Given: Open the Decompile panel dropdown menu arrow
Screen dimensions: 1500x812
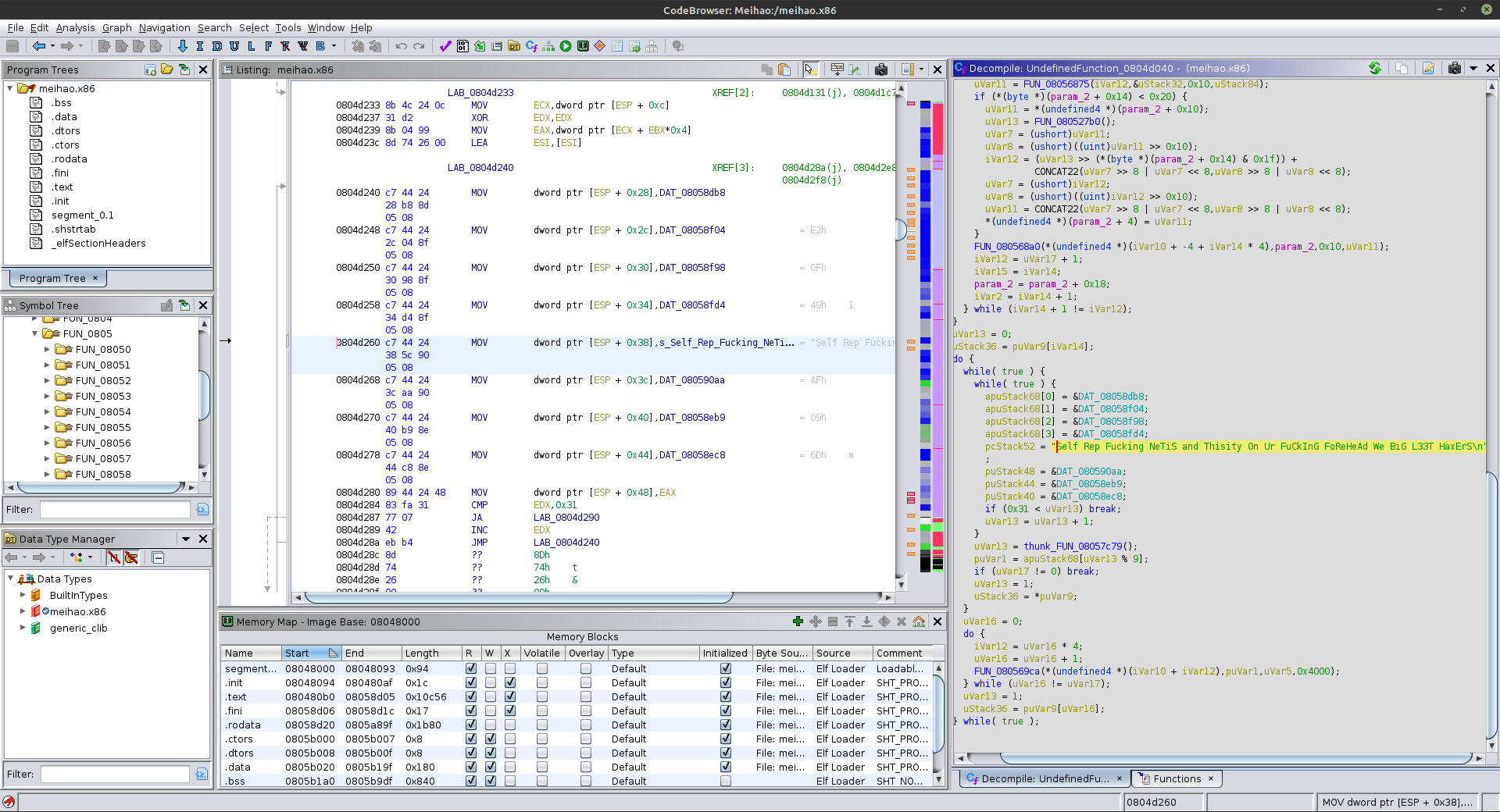Looking at the screenshot, I should pyautogui.click(x=1473, y=68).
